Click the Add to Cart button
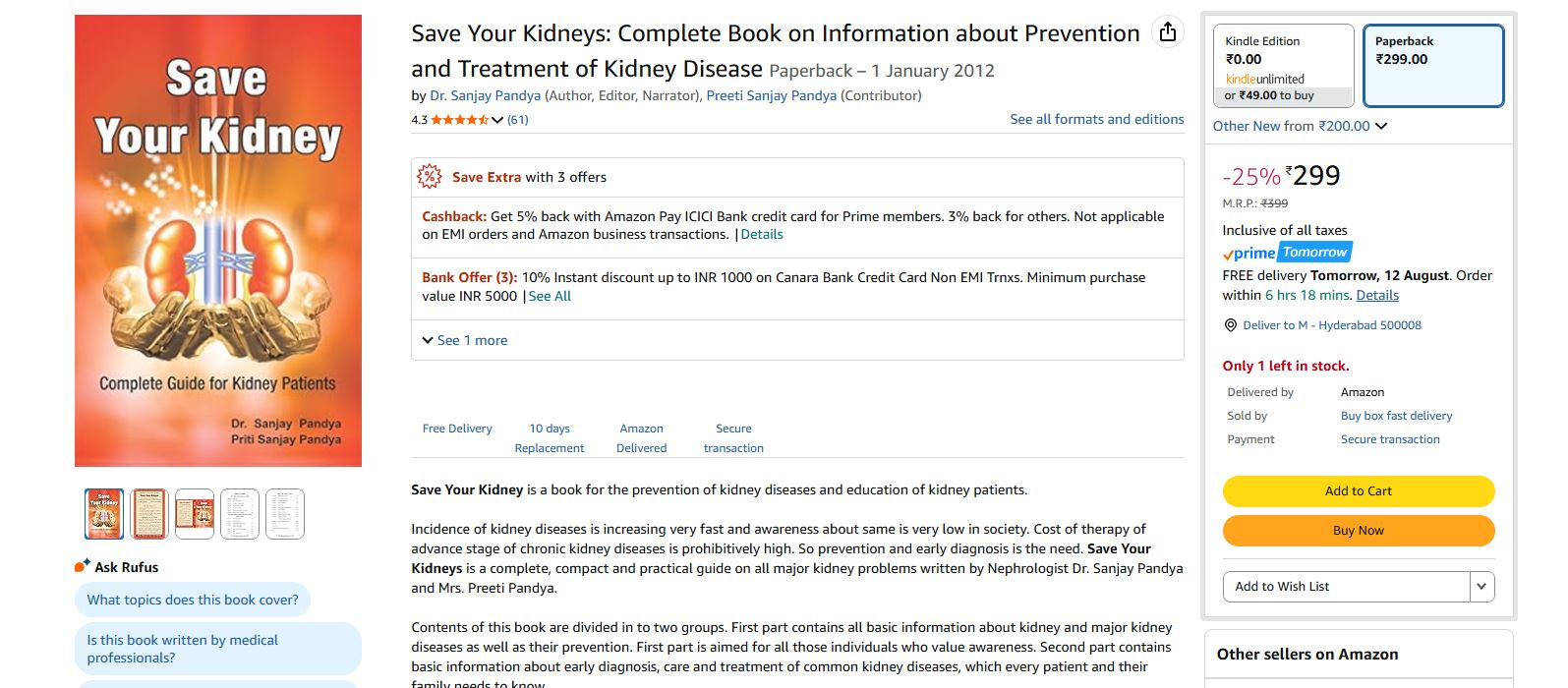Screen dimensions: 1568x688 point(1358,490)
